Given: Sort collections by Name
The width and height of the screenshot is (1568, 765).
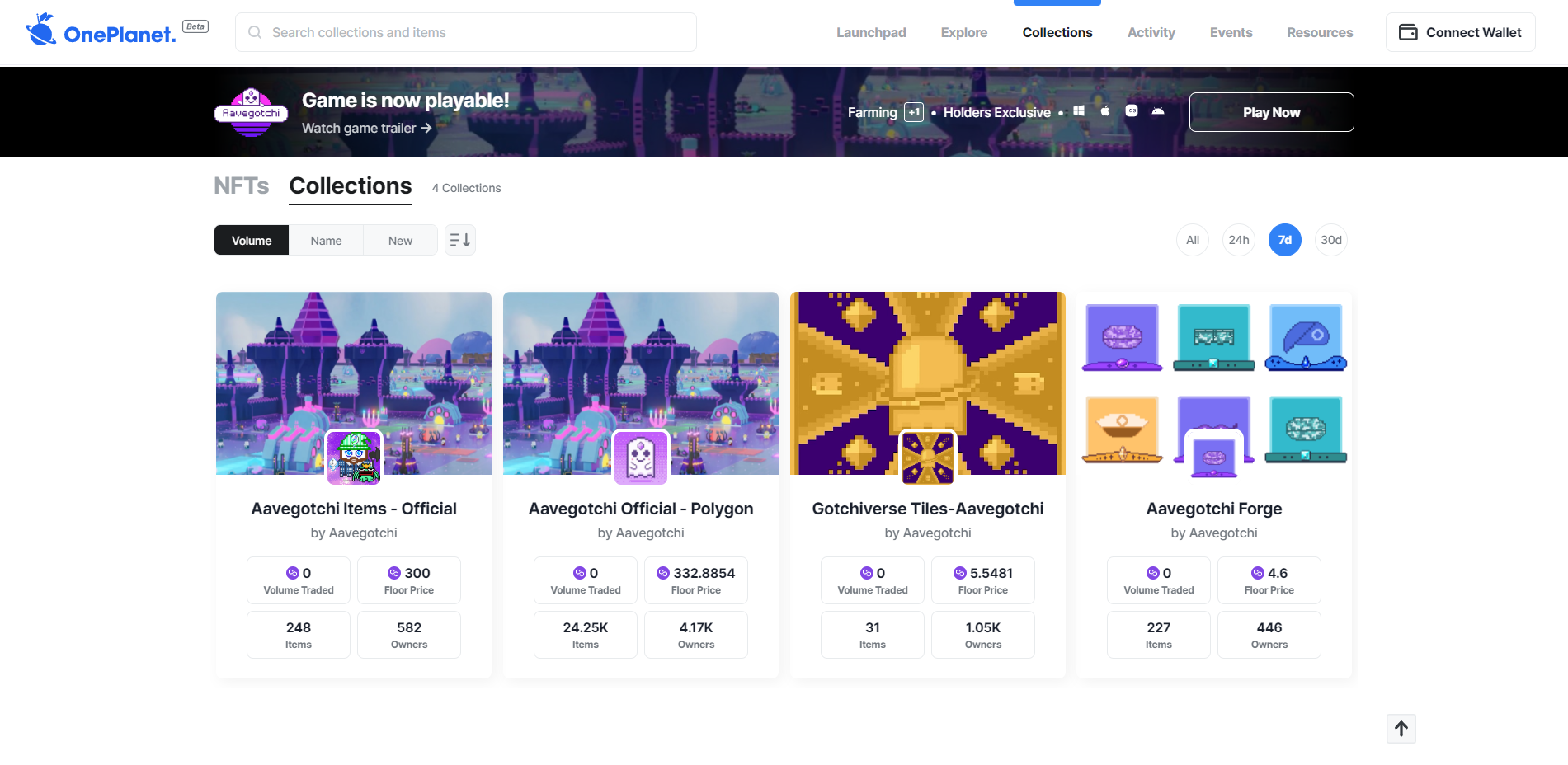Looking at the screenshot, I should pos(326,240).
